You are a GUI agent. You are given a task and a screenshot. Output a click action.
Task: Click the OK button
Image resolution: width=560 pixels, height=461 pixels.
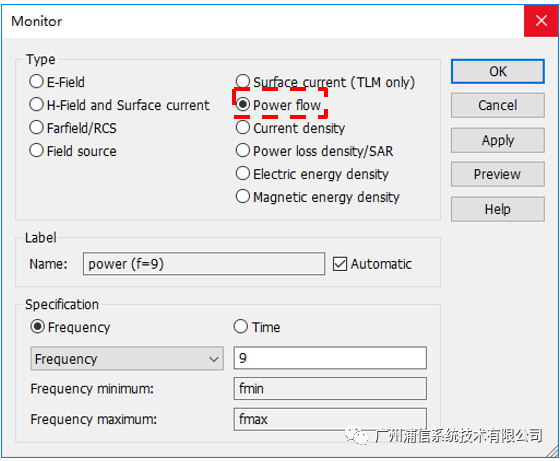498,71
